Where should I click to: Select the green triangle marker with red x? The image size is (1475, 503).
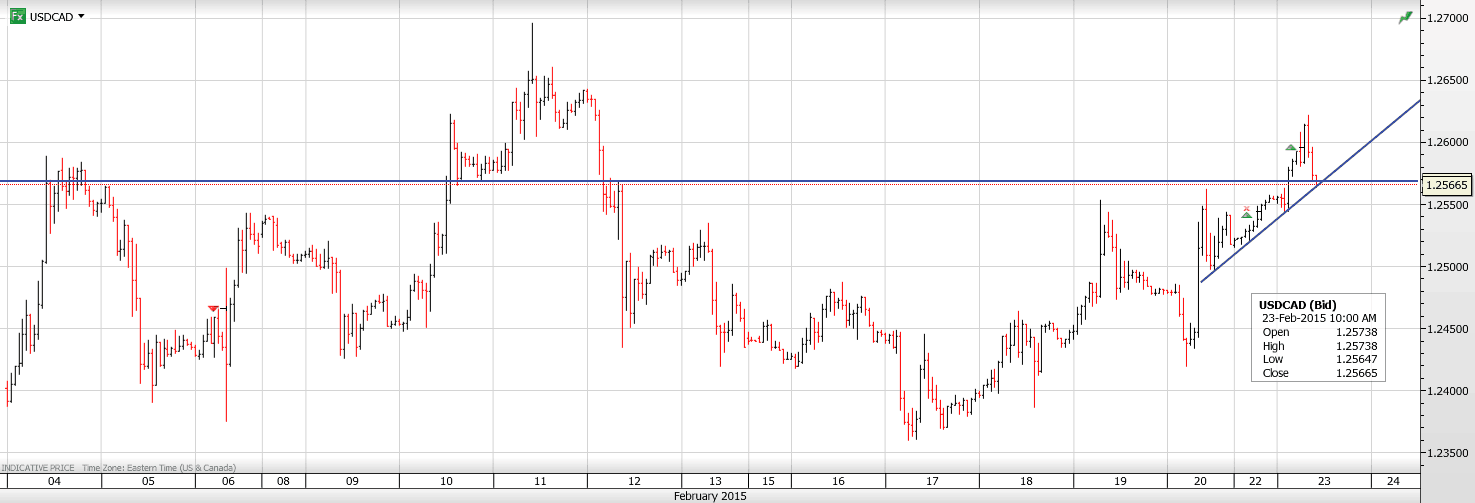coord(1246,213)
